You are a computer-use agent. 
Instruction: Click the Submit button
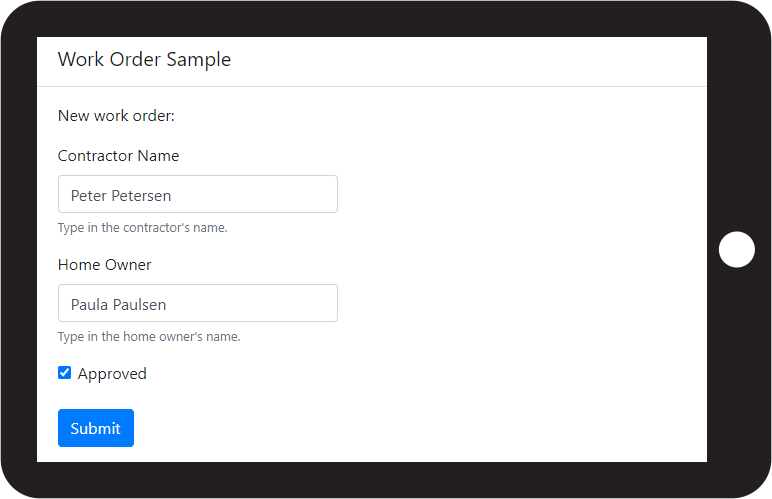[x=96, y=428]
